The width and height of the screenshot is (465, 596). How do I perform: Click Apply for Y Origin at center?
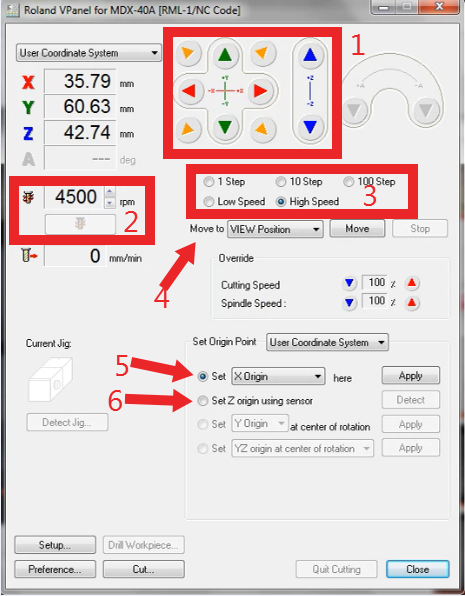tap(411, 424)
